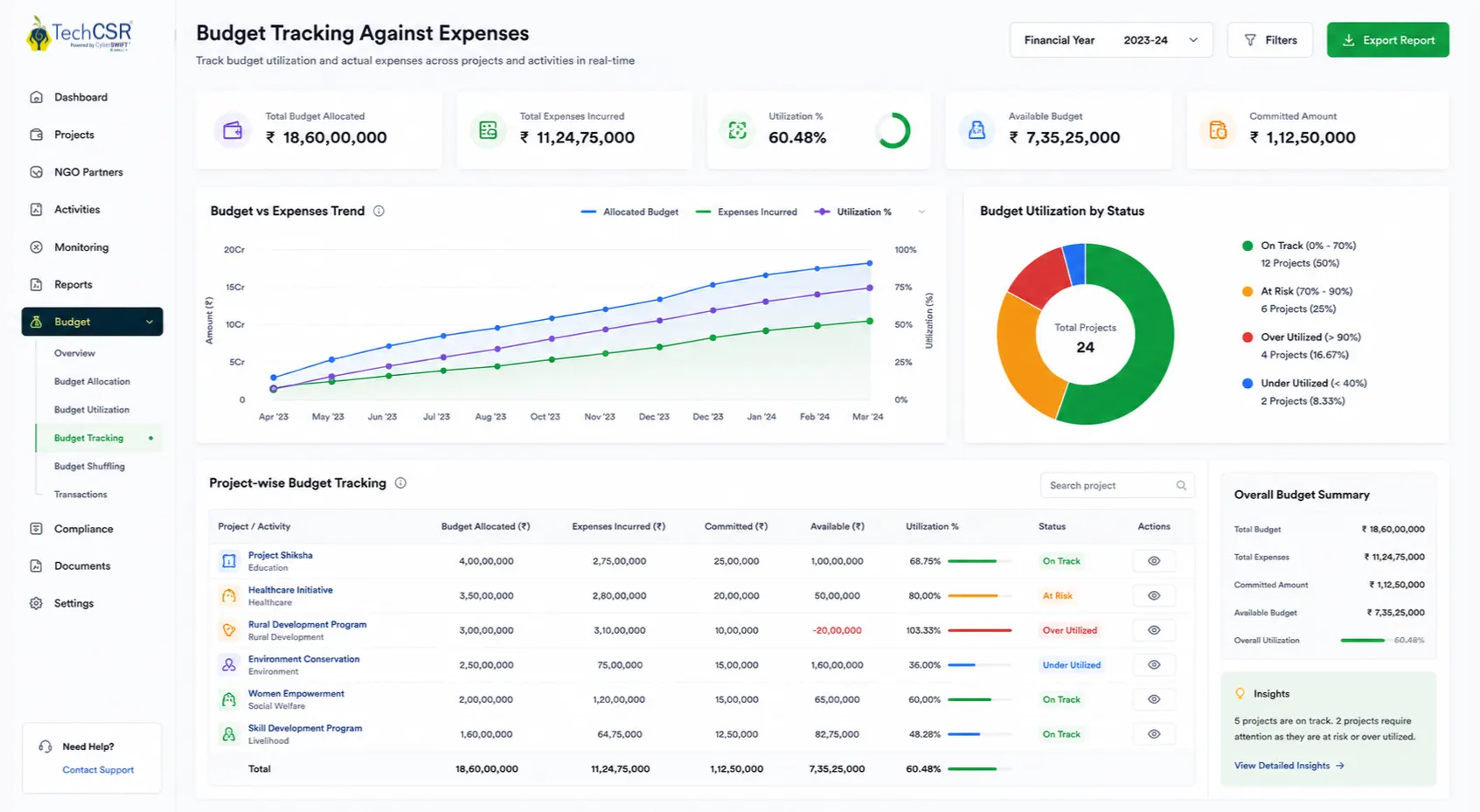Screen dimensions: 1480x812
Task: Click the Compliance sidebar icon
Action: [36, 529]
